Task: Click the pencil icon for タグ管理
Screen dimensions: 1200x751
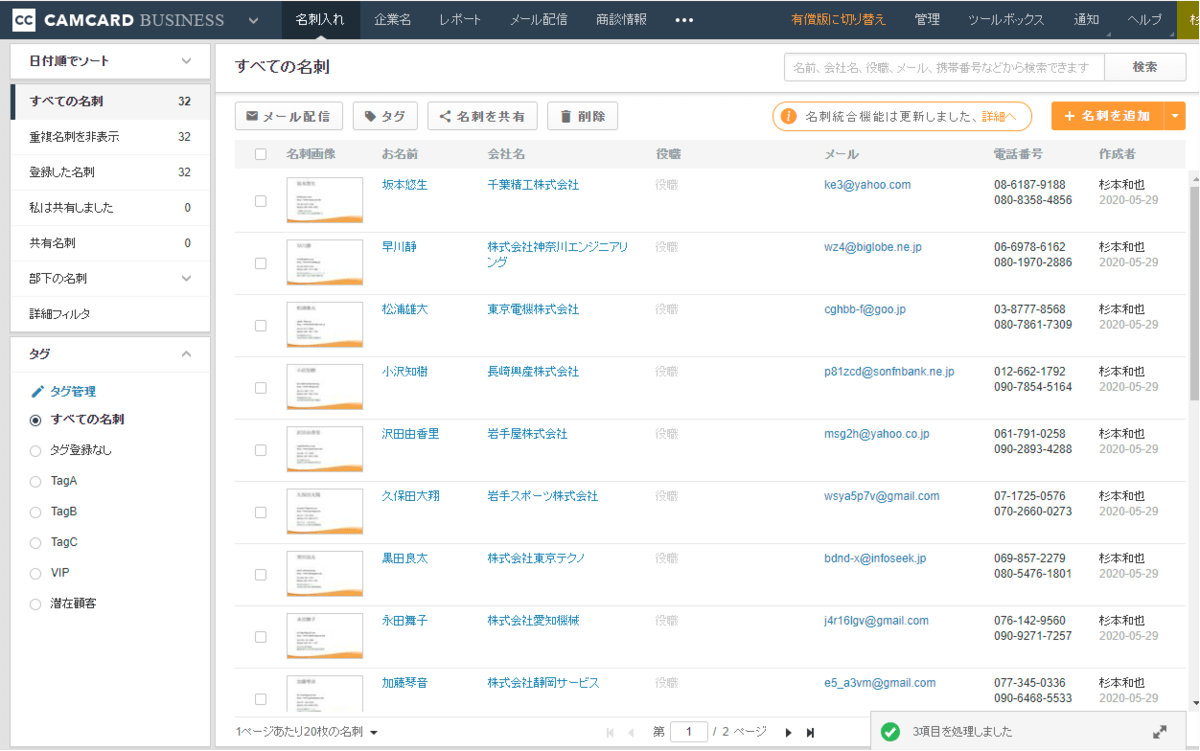Action: (x=38, y=391)
